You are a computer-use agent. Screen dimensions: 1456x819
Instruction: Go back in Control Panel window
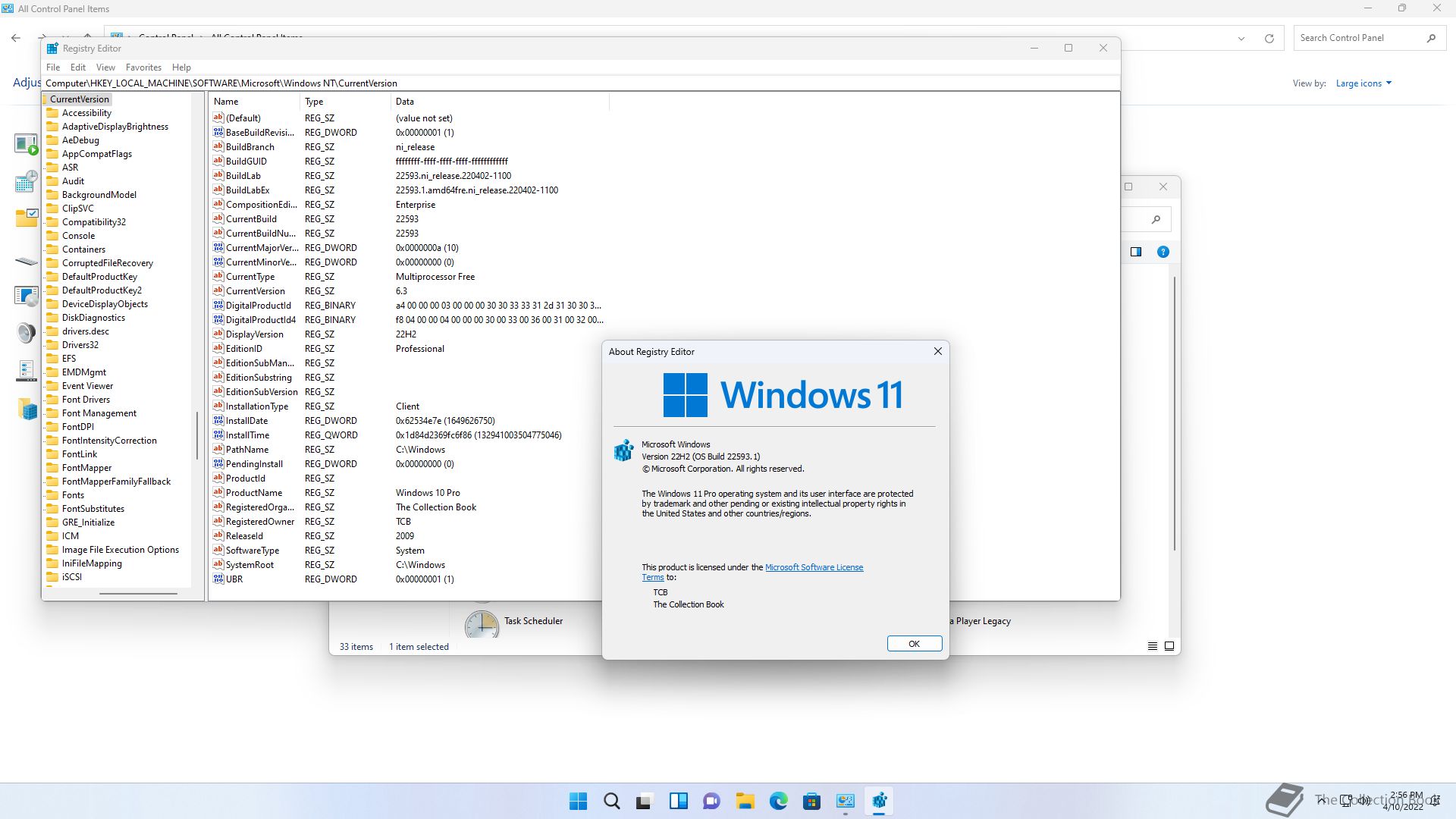(x=16, y=38)
